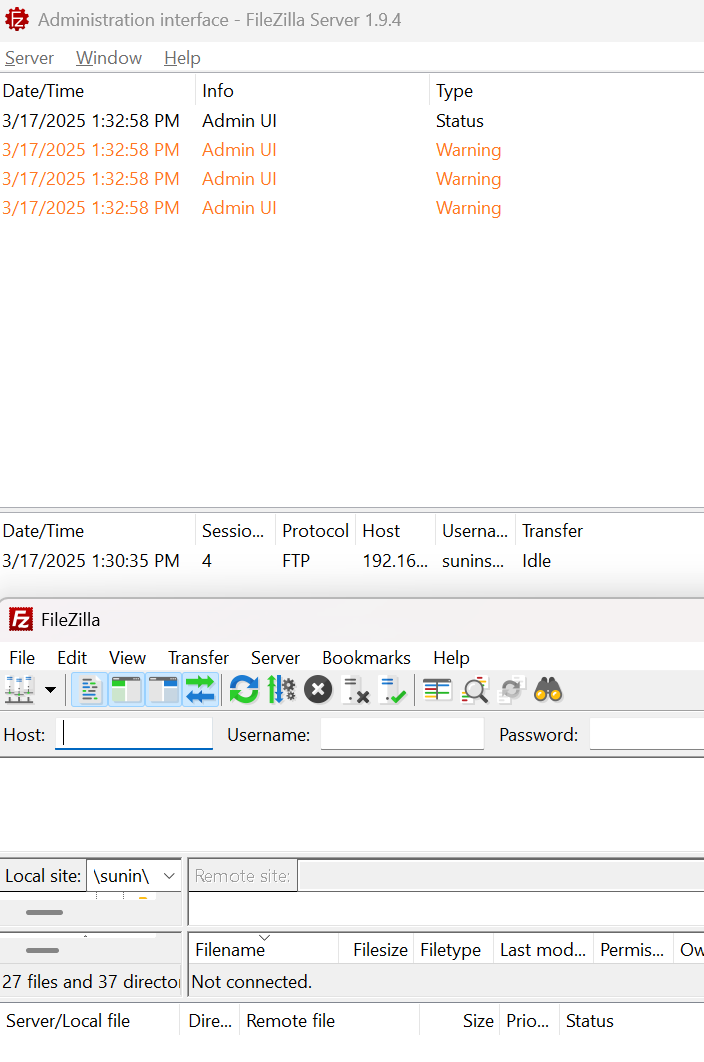Toggle transfer queue display
704x1062 pixels.
[201, 690]
